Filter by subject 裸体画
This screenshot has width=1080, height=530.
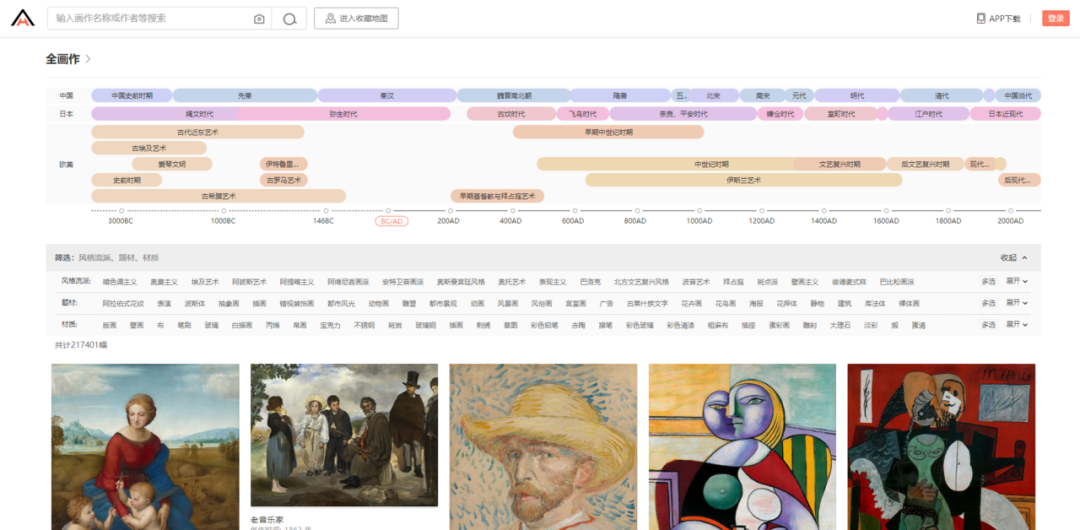(x=909, y=303)
